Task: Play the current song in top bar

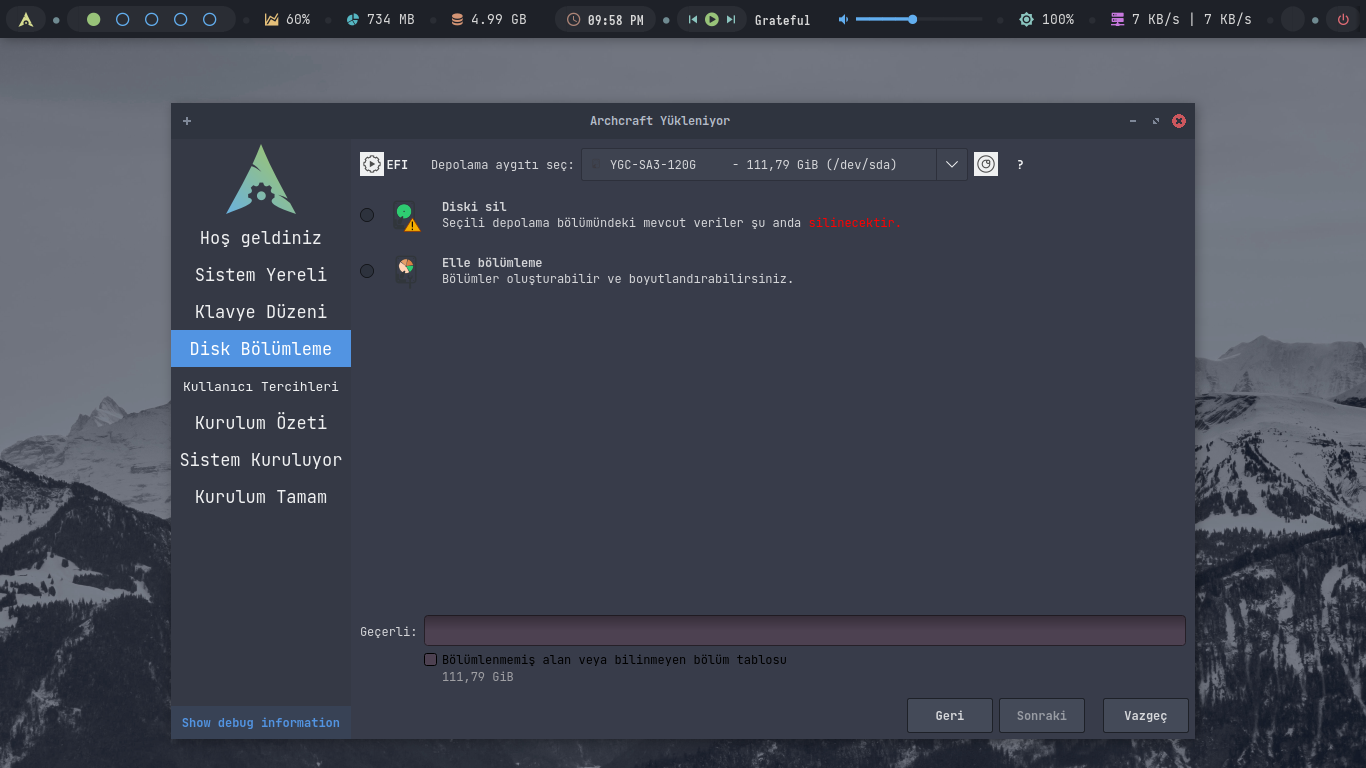Action: pyautogui.click(x=712, y=19)
